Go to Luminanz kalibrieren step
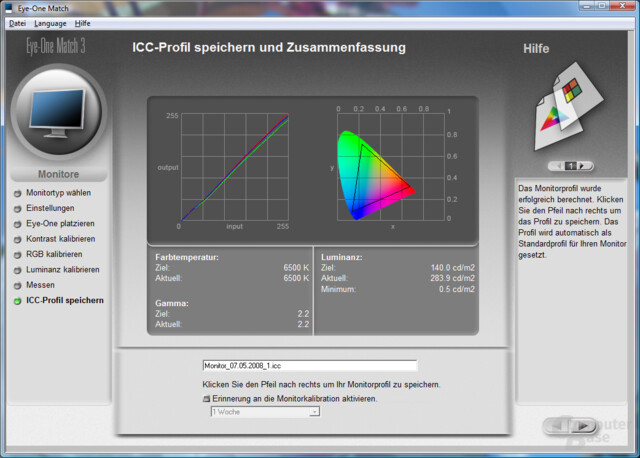This screenshot has height=458, width=640. (62, 269)
